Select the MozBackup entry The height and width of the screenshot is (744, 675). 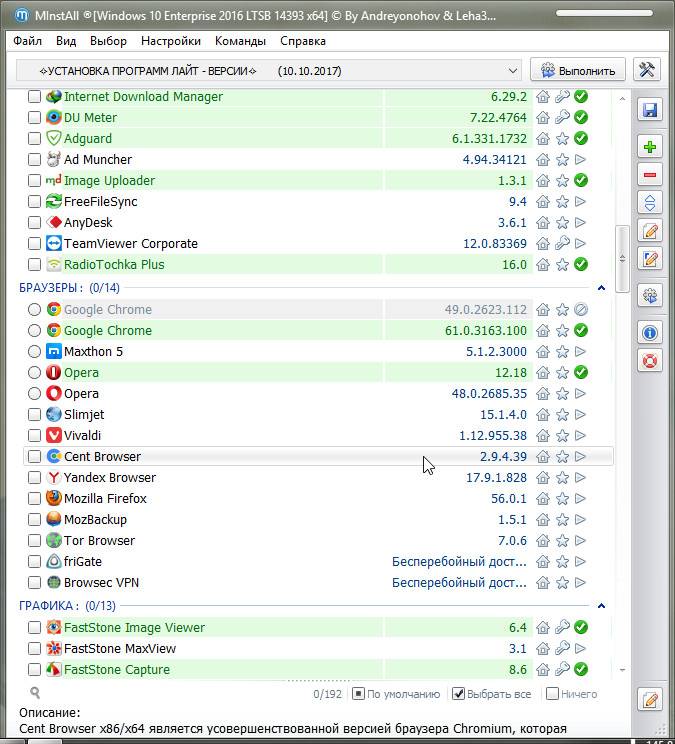[95, 520]
